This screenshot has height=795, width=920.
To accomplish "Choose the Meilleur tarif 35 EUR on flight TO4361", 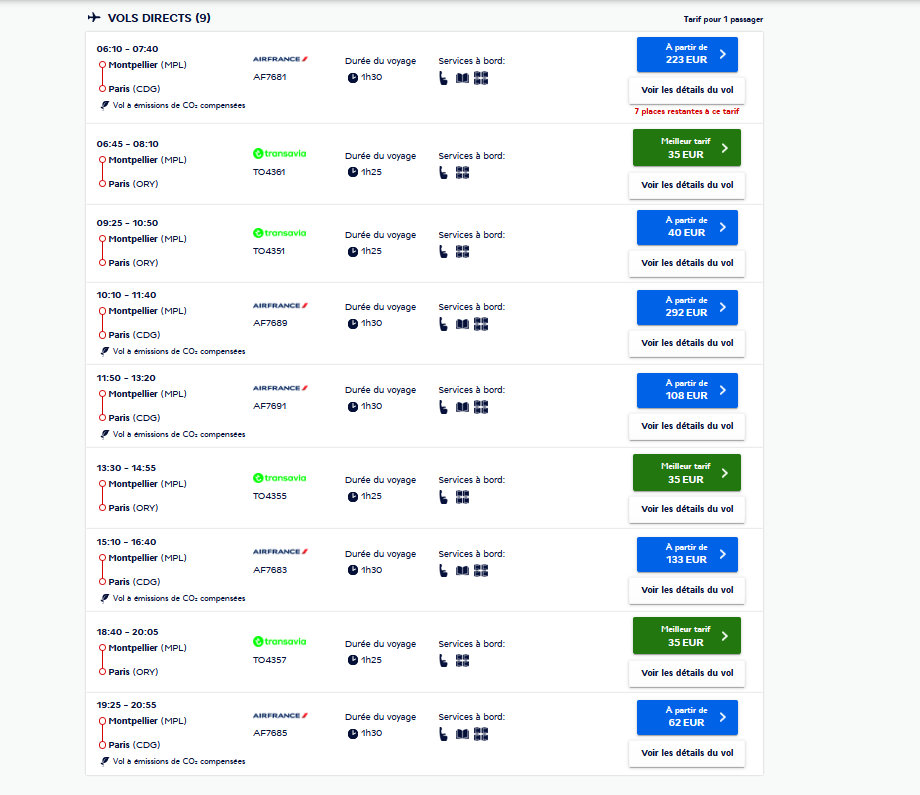I will pos(686,148).
